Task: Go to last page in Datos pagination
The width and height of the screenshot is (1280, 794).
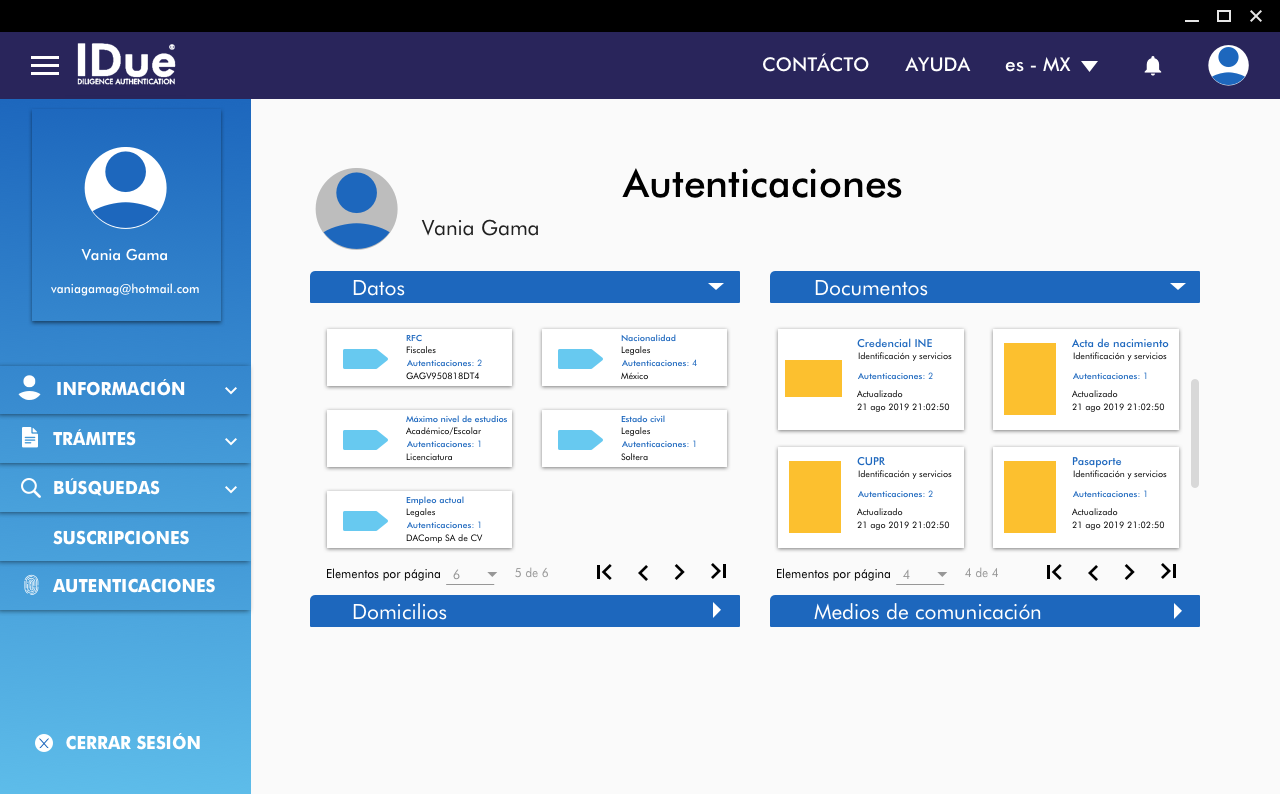Action: [x=718, y=572]
